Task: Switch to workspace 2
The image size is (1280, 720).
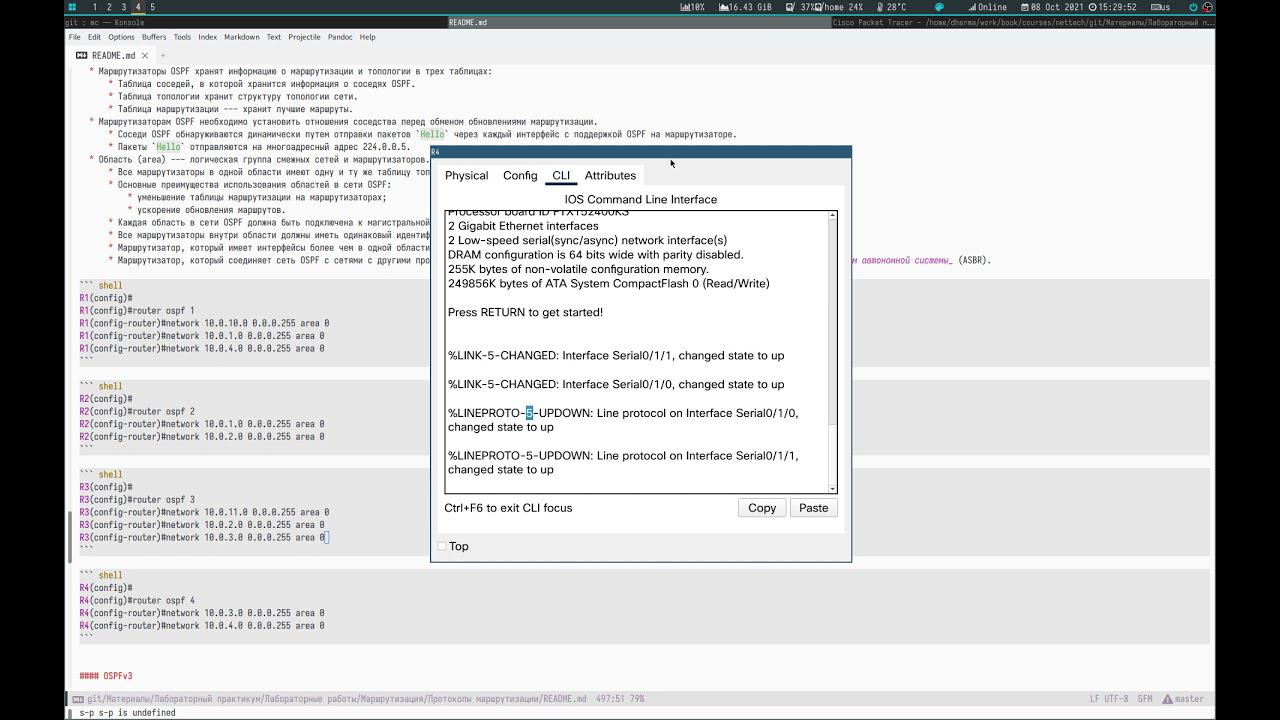Action: click(109, 7)
